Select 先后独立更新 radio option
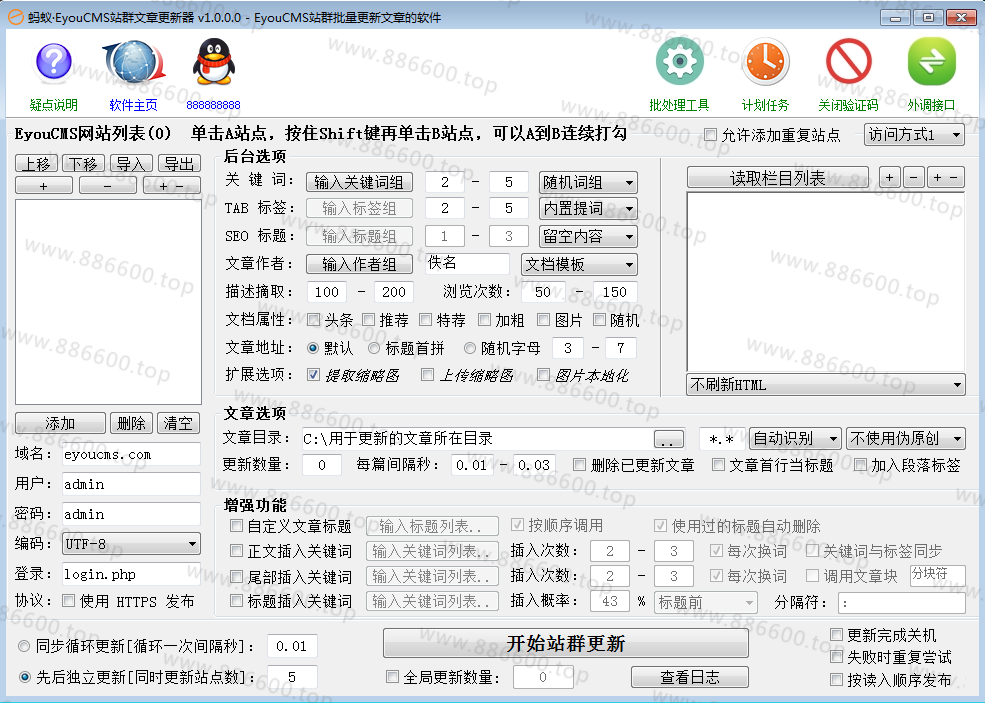This screenshot has height=703, width=985. [24, 677]
